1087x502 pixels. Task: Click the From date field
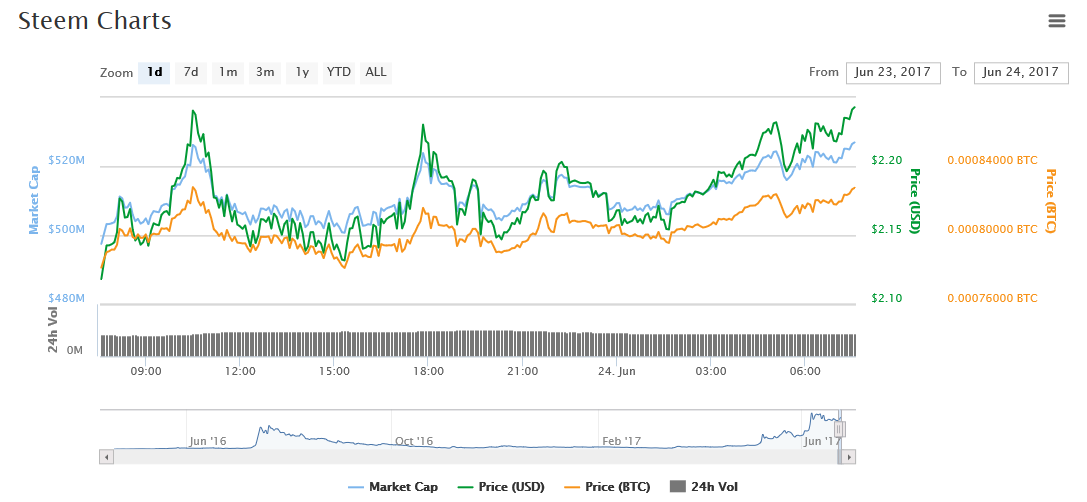click(893, 72)
